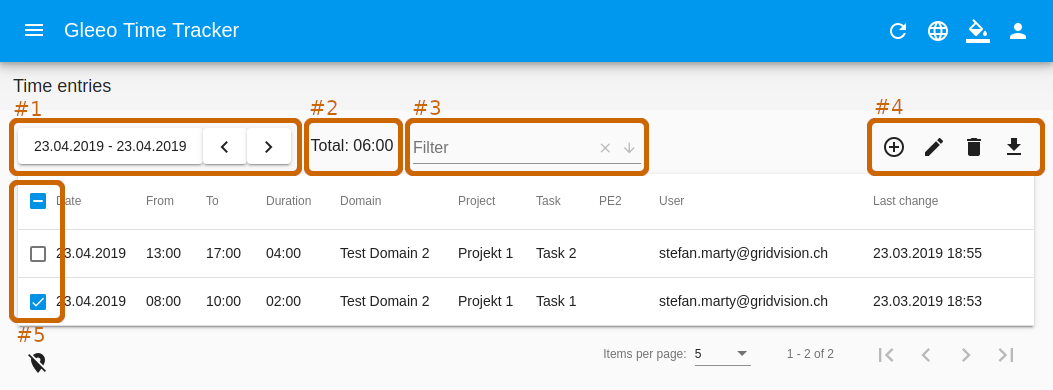Check the 13:00 Task 2 row checkbox

[38, 254]
